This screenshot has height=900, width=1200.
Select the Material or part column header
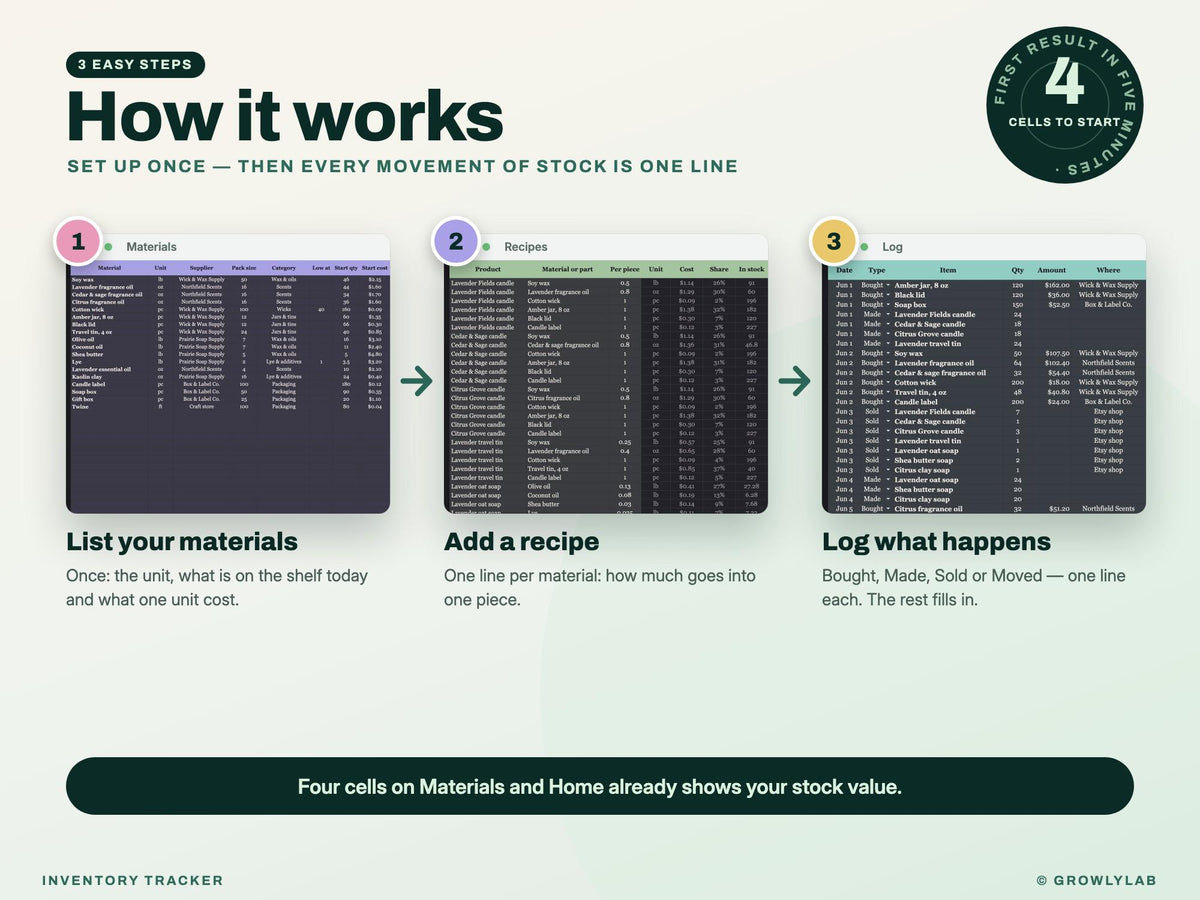(x=568, y=269)
